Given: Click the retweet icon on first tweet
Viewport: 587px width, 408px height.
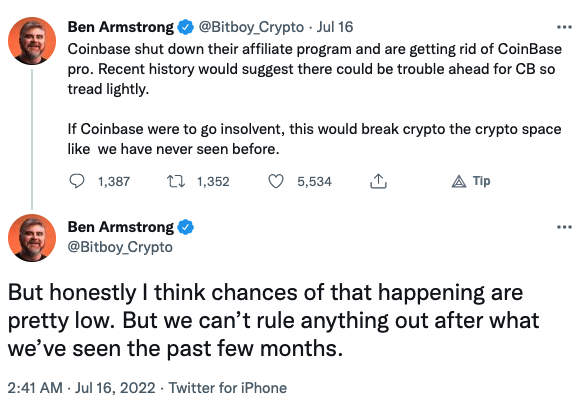Looking at the screenshot, I should tap(176, 182).
